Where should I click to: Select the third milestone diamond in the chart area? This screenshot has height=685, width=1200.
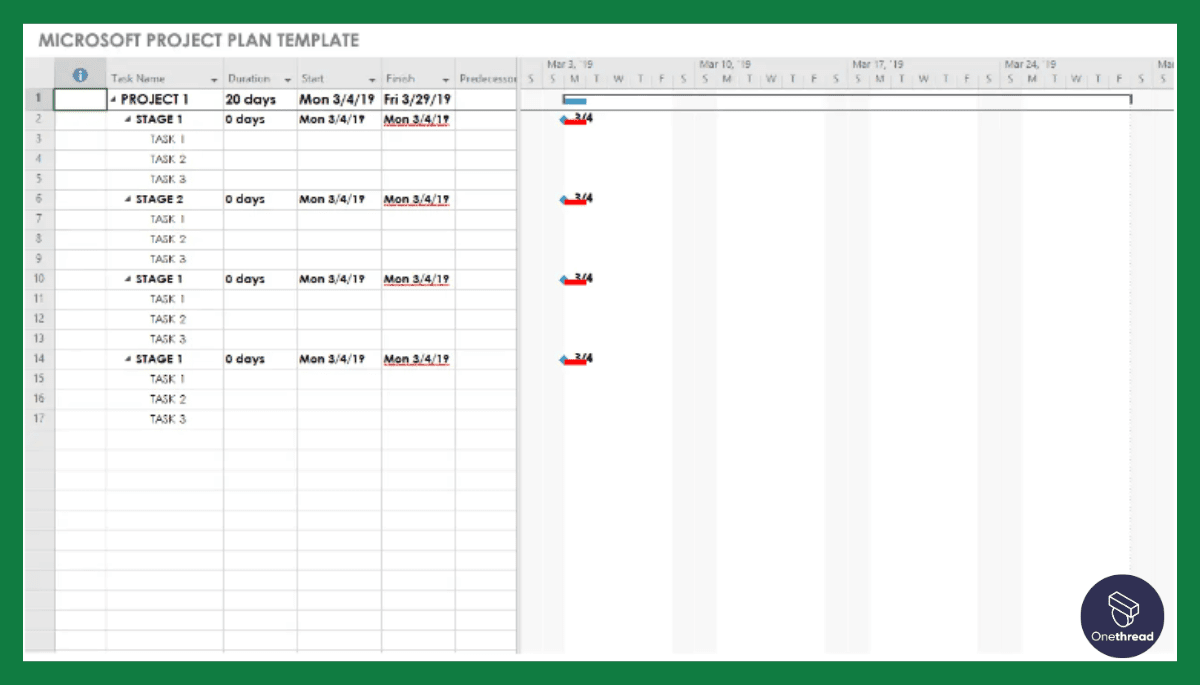[x=564, y=279]
